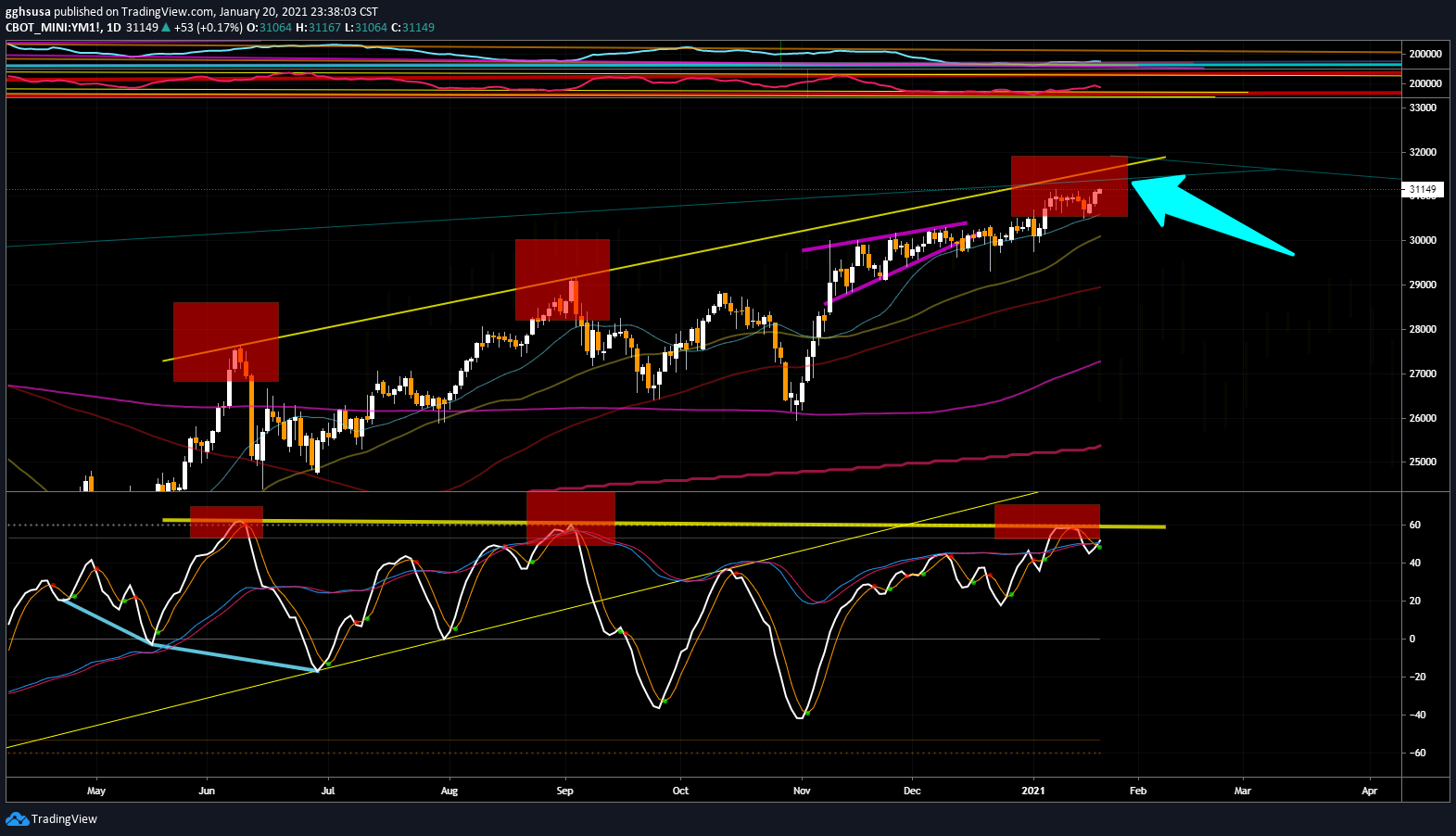This screenshot has height=836, width=1456.
Task: Click the -20 oscillator scale label
Action: click(1418, 677)
